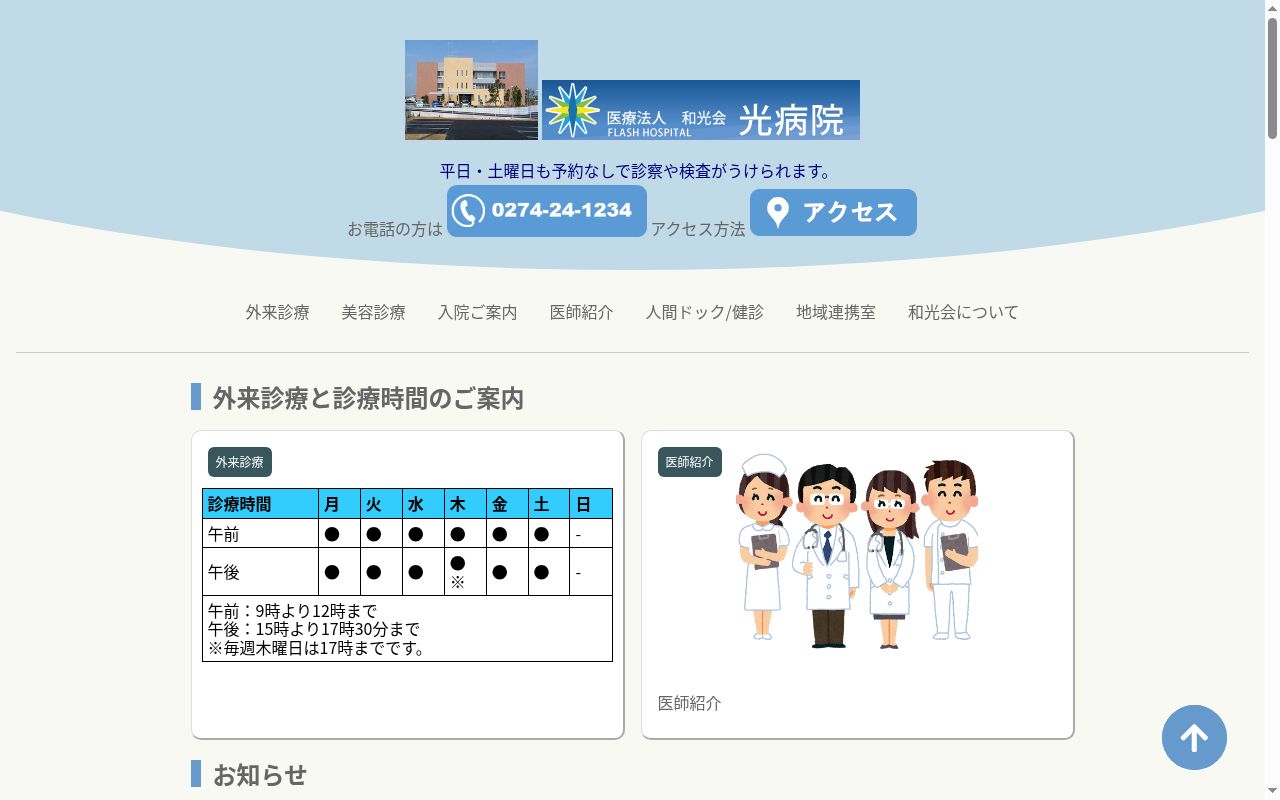This screenshot has width=1280, height=800.
Task: Click the hospital building photo
Action: click(x=471, y=90)
